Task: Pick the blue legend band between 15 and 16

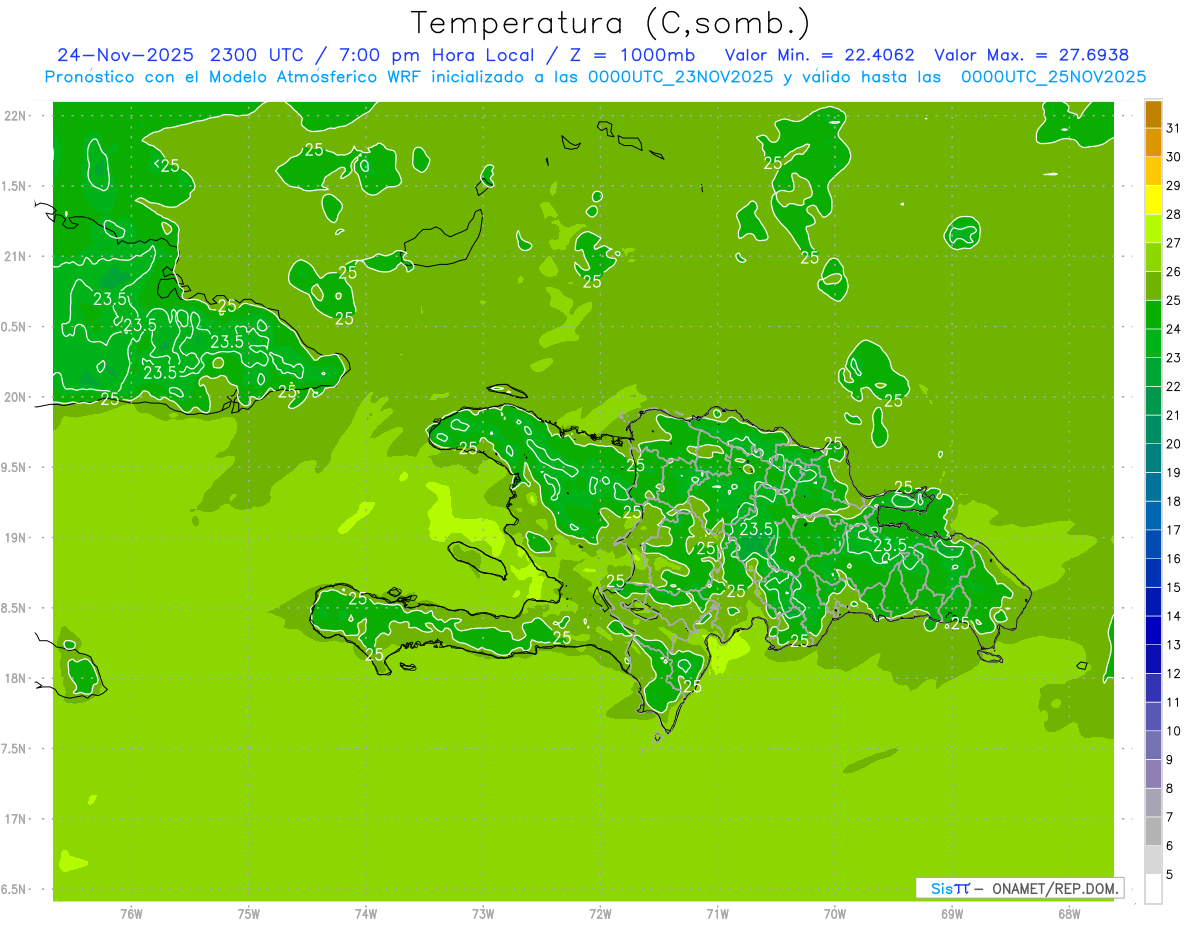Action: pos(1153,573)
